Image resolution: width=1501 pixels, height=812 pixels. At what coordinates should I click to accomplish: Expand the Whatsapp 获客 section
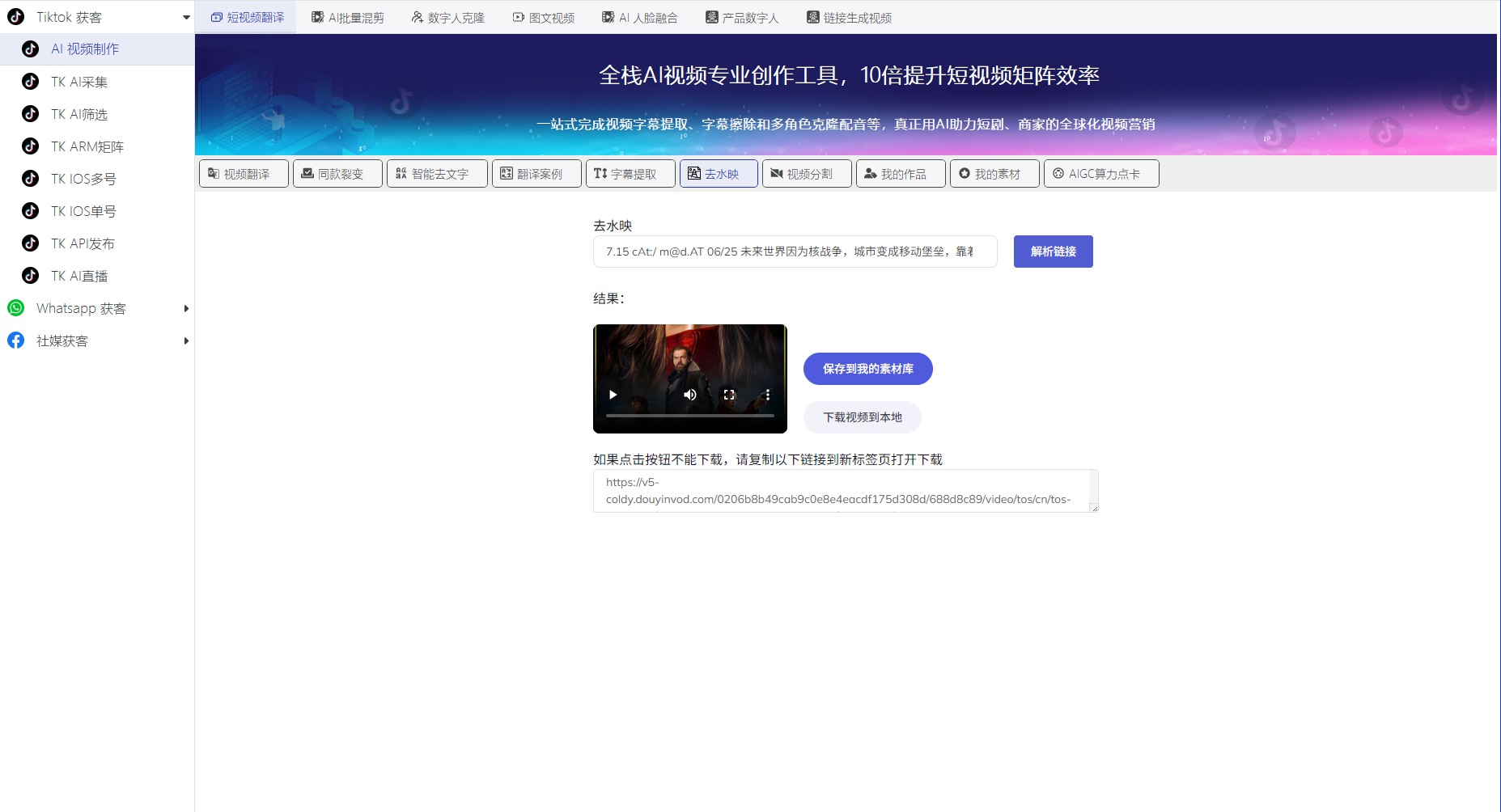click(x=186, y=308)
